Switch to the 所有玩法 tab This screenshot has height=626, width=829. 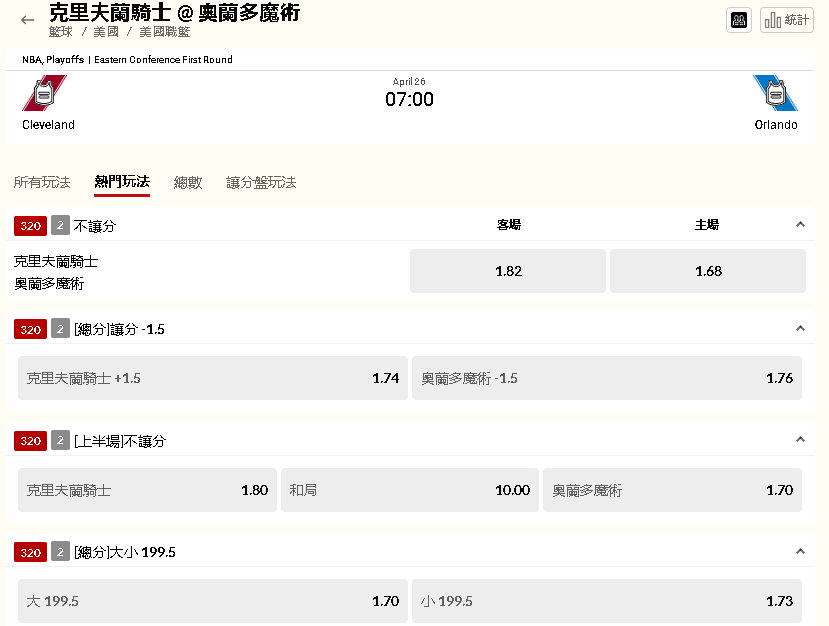pyautogui.click(x=42, y=182)
